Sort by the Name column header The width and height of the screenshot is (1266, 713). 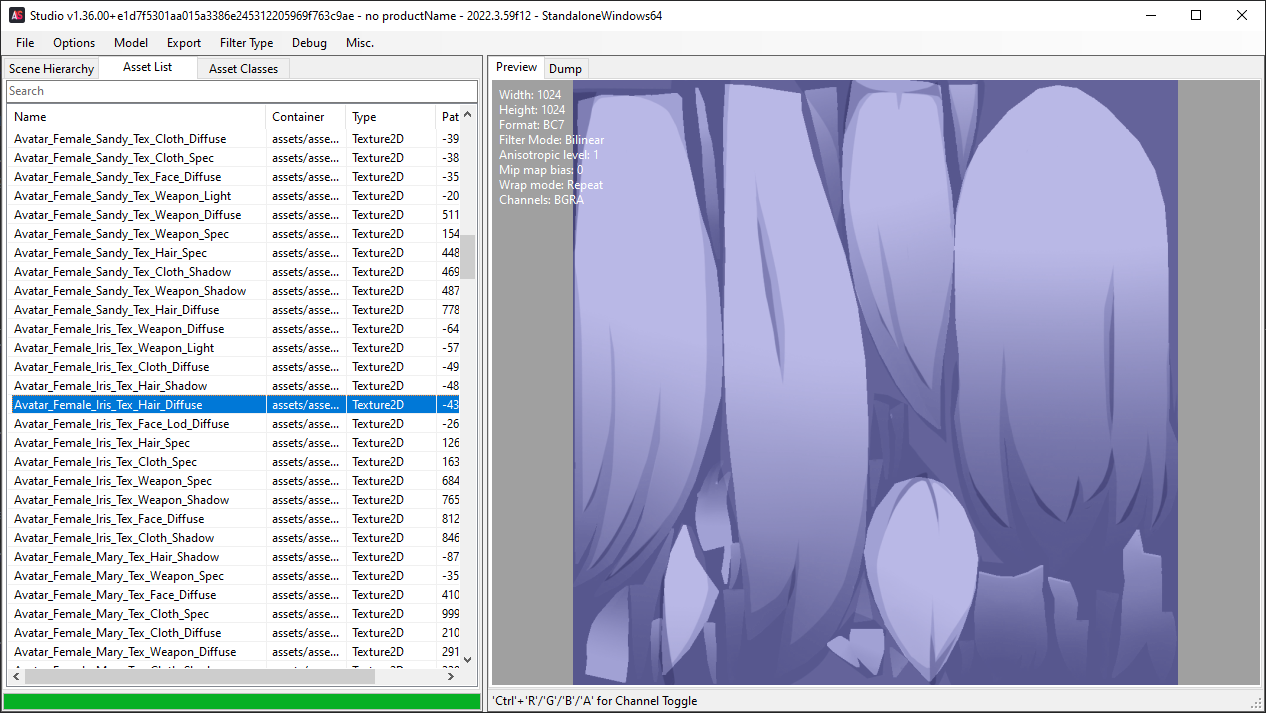137,117
